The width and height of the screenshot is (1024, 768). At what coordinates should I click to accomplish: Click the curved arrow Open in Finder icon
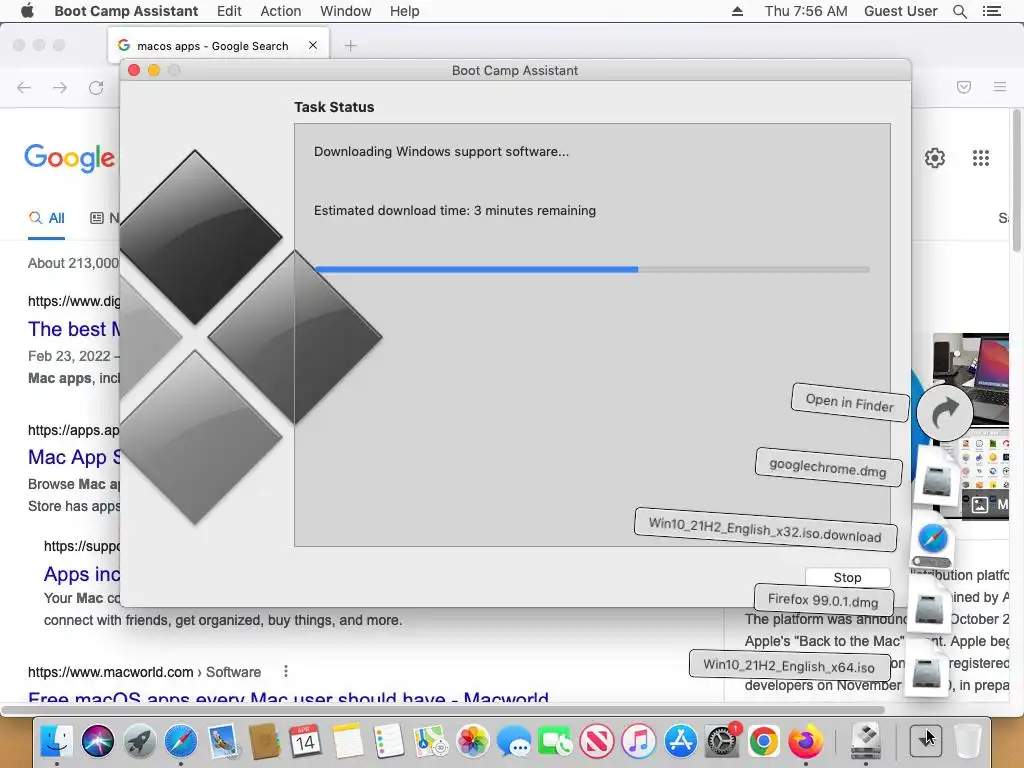coord(944,413)
